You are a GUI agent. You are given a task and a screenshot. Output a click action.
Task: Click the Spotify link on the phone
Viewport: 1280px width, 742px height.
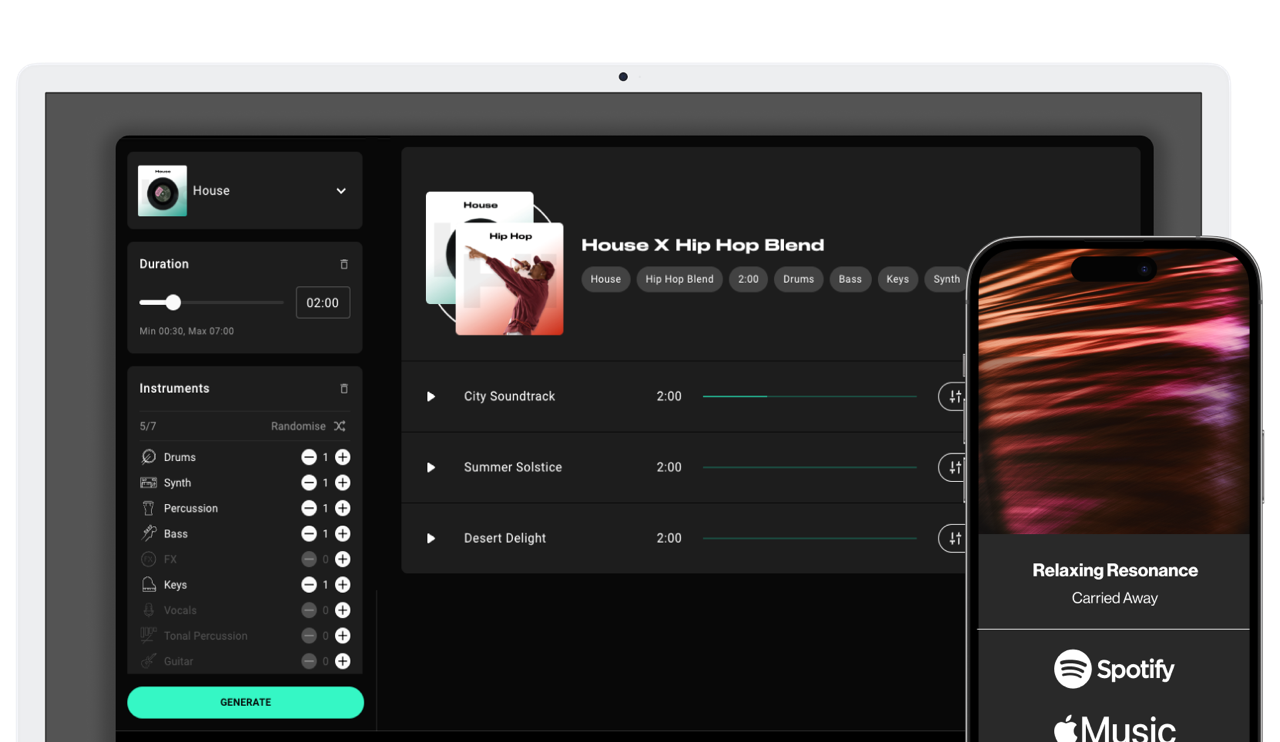pyautogui.click(x=1114, y=669)
